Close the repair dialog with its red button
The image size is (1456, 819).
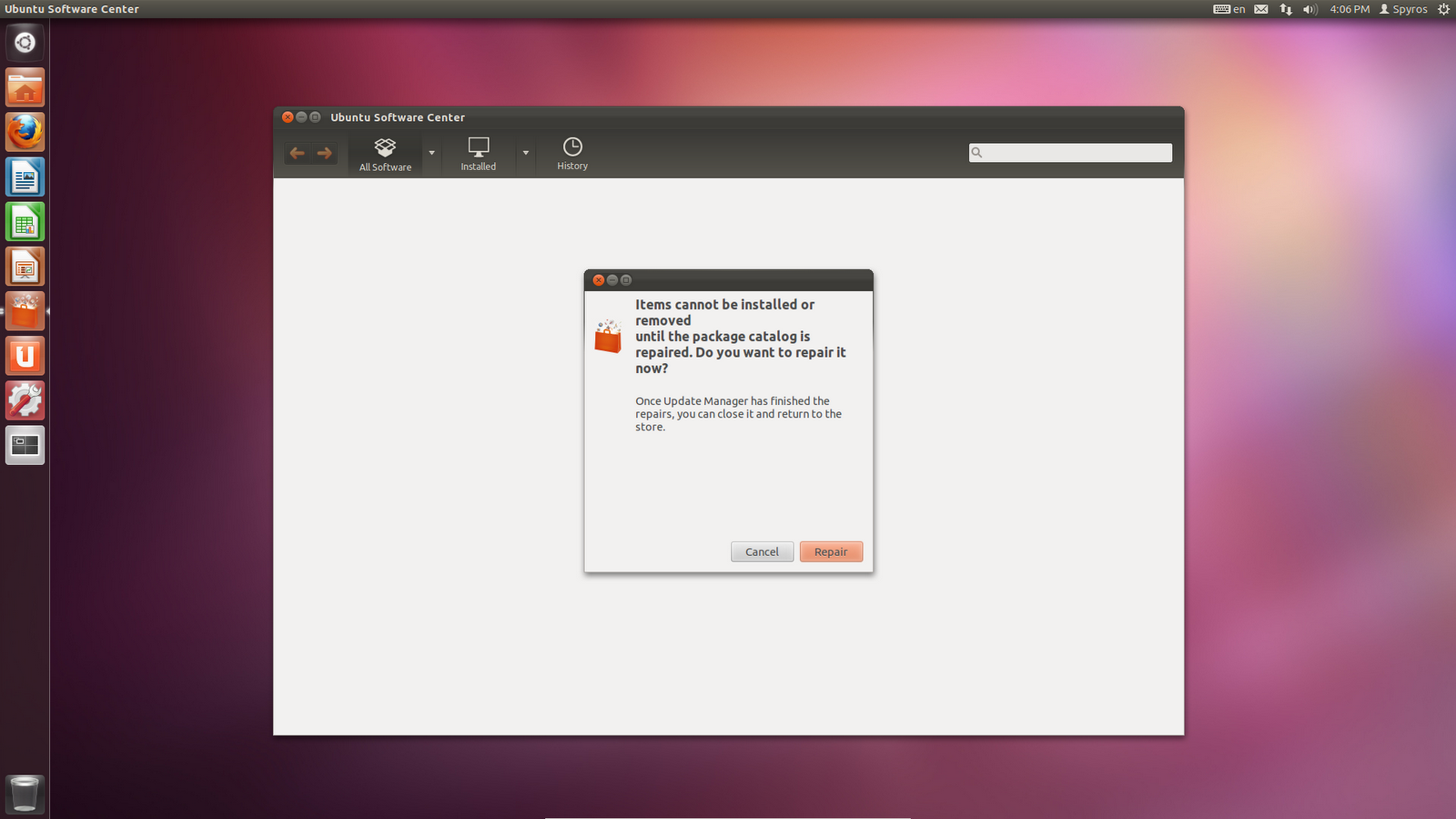coord(598,280)
